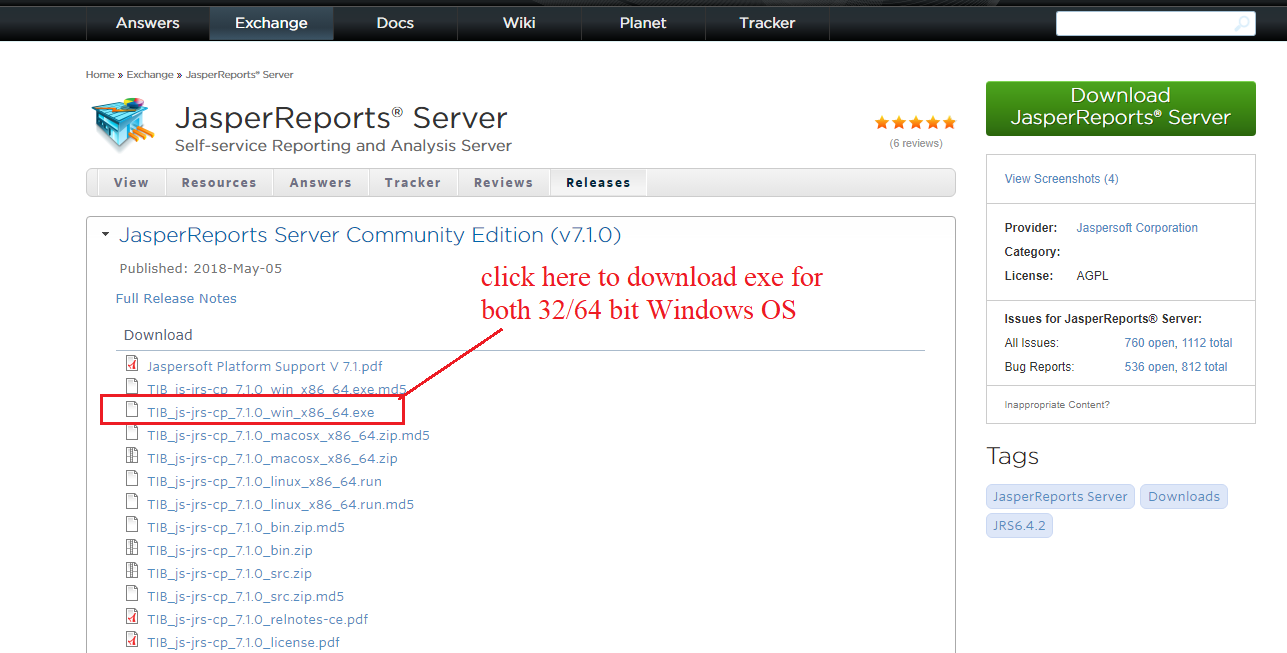Open the Answers menu item
The height and width of the screenshot is (653, 1287).
click(x=148, y=23)
